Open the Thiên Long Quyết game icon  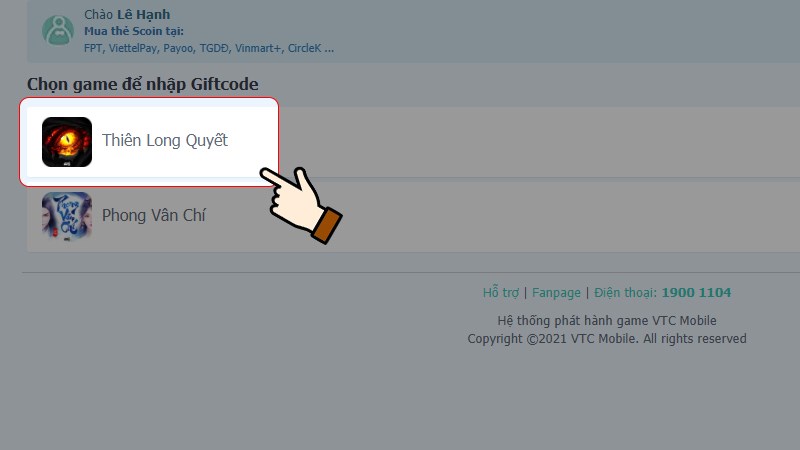tap(67, 142)
